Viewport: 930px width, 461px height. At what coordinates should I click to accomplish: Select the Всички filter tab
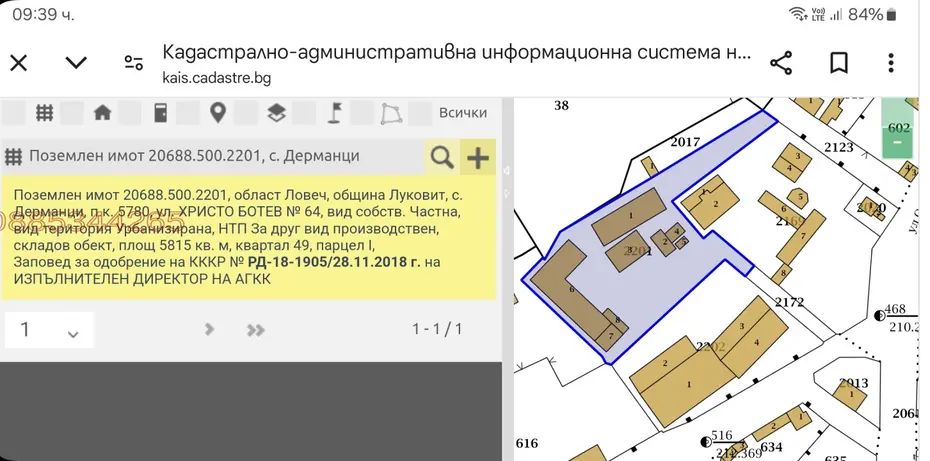tap(463, 113)
